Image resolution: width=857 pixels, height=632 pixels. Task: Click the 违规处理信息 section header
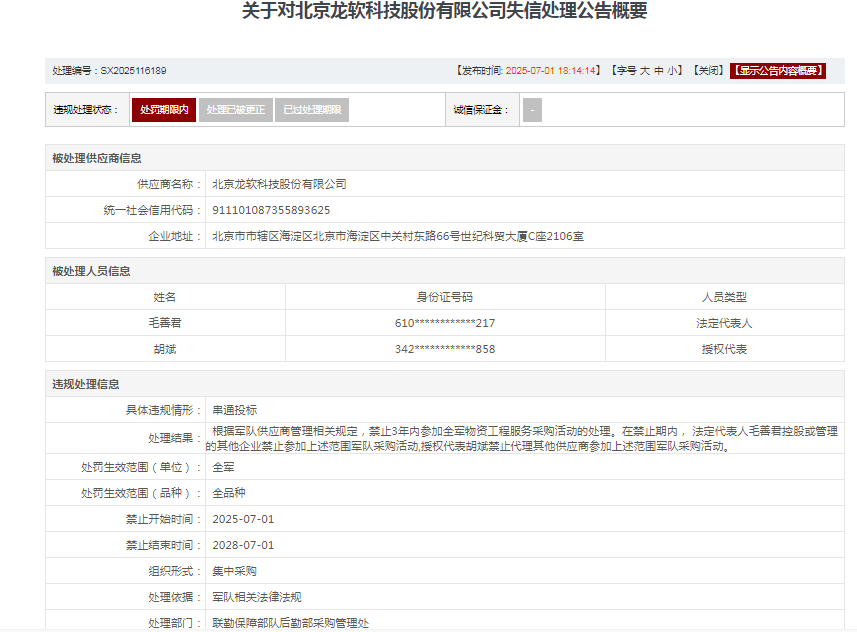click(86, 384)
